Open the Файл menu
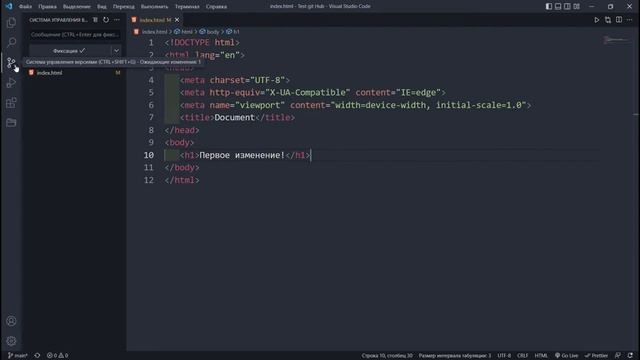Viewport: 640px width, 360px height. pos(25,7)
